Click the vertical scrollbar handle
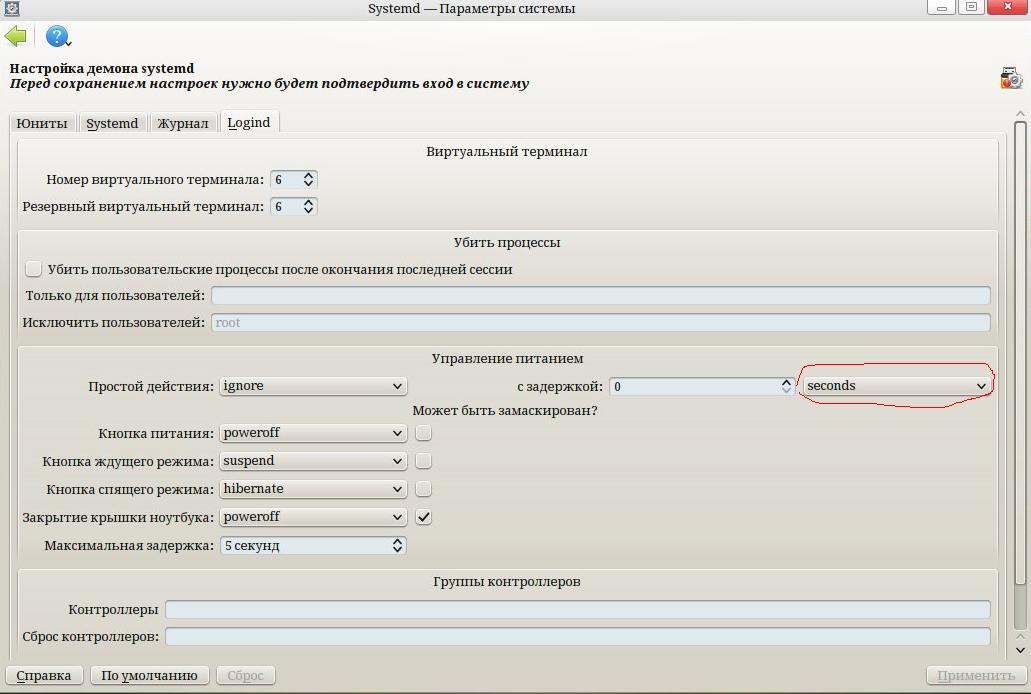 tap(1020, 352)
